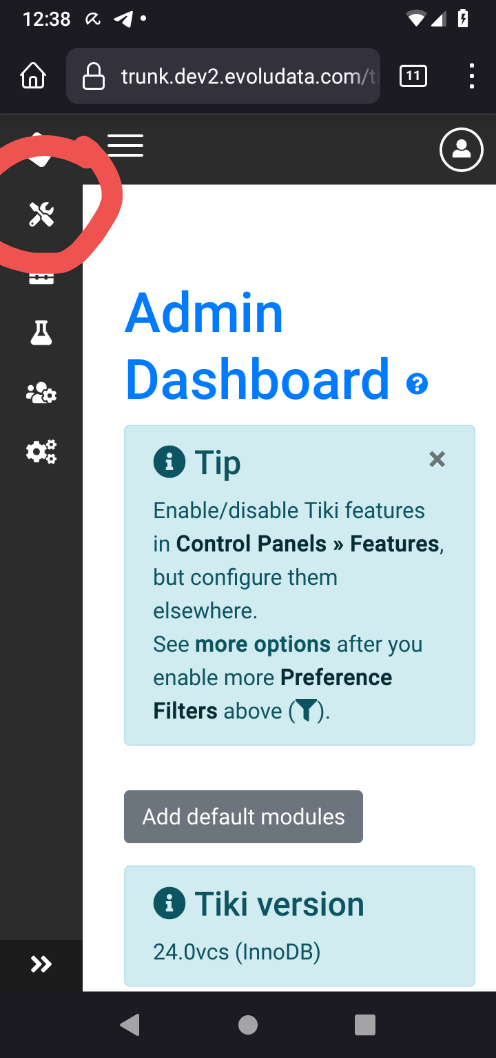Image resolution: width=496 pixels, height=1058 pixels.
Task: Dismiss the Tip box with X
Action: 437,460
